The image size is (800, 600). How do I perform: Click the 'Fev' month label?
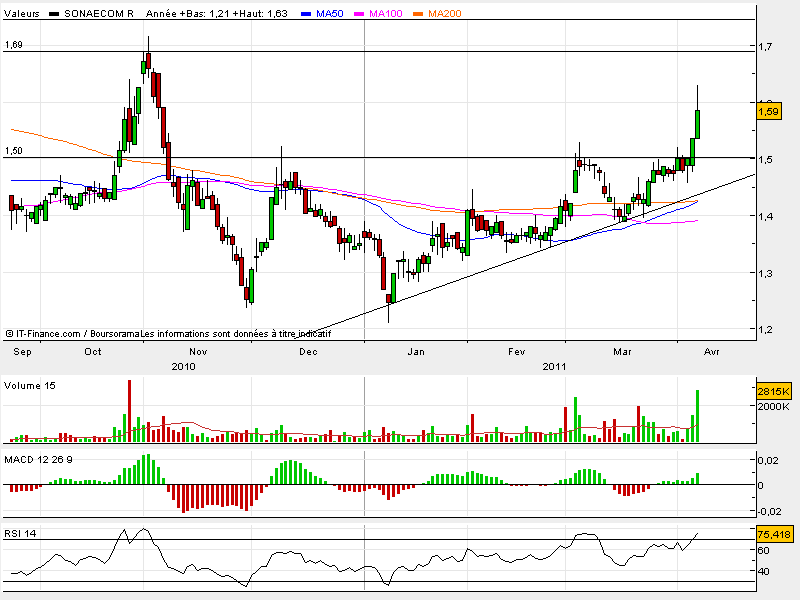[516, 352]
